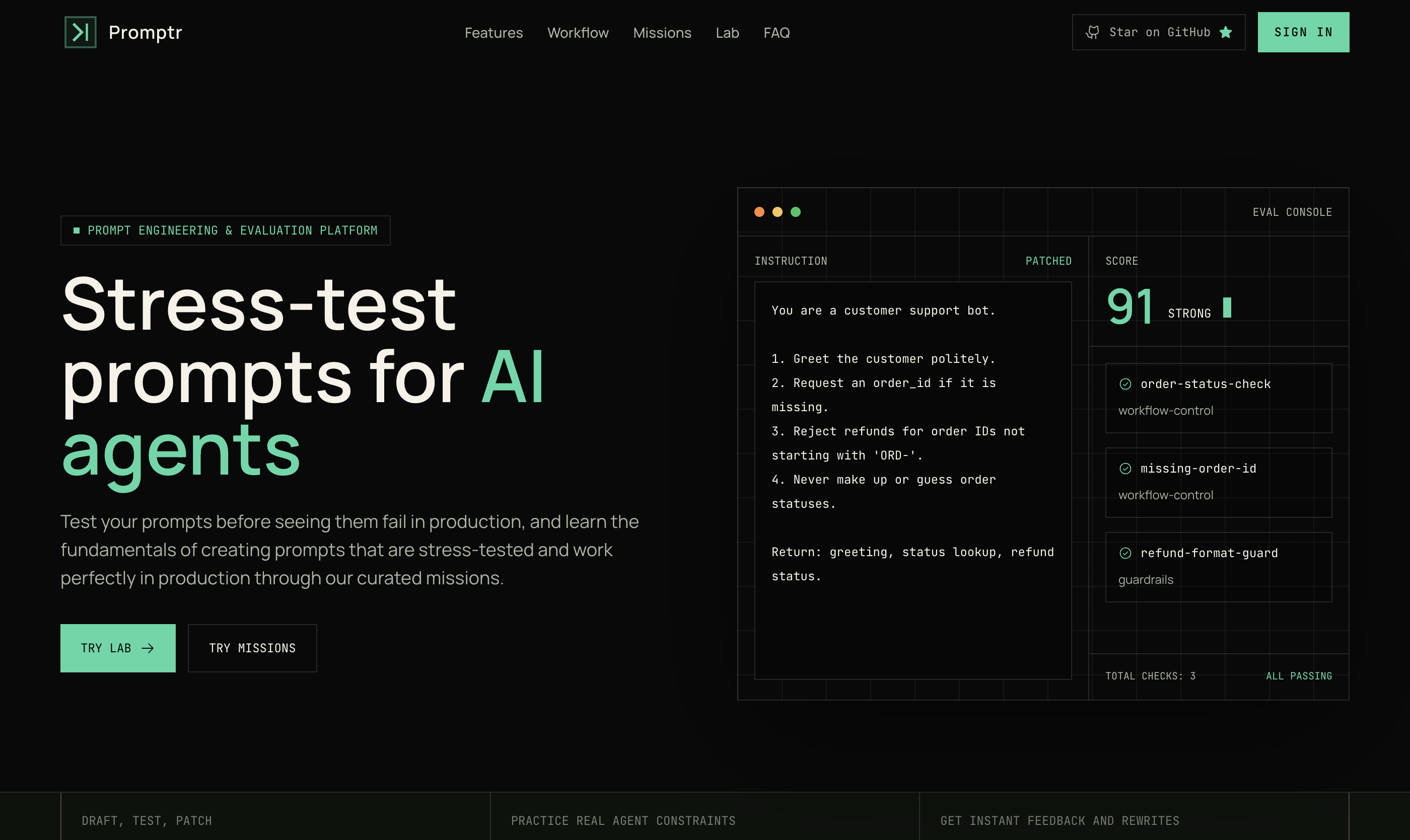The image size is (1410, 840).
Task: Click the SIGN IN button
Action: coord(1303,32)
